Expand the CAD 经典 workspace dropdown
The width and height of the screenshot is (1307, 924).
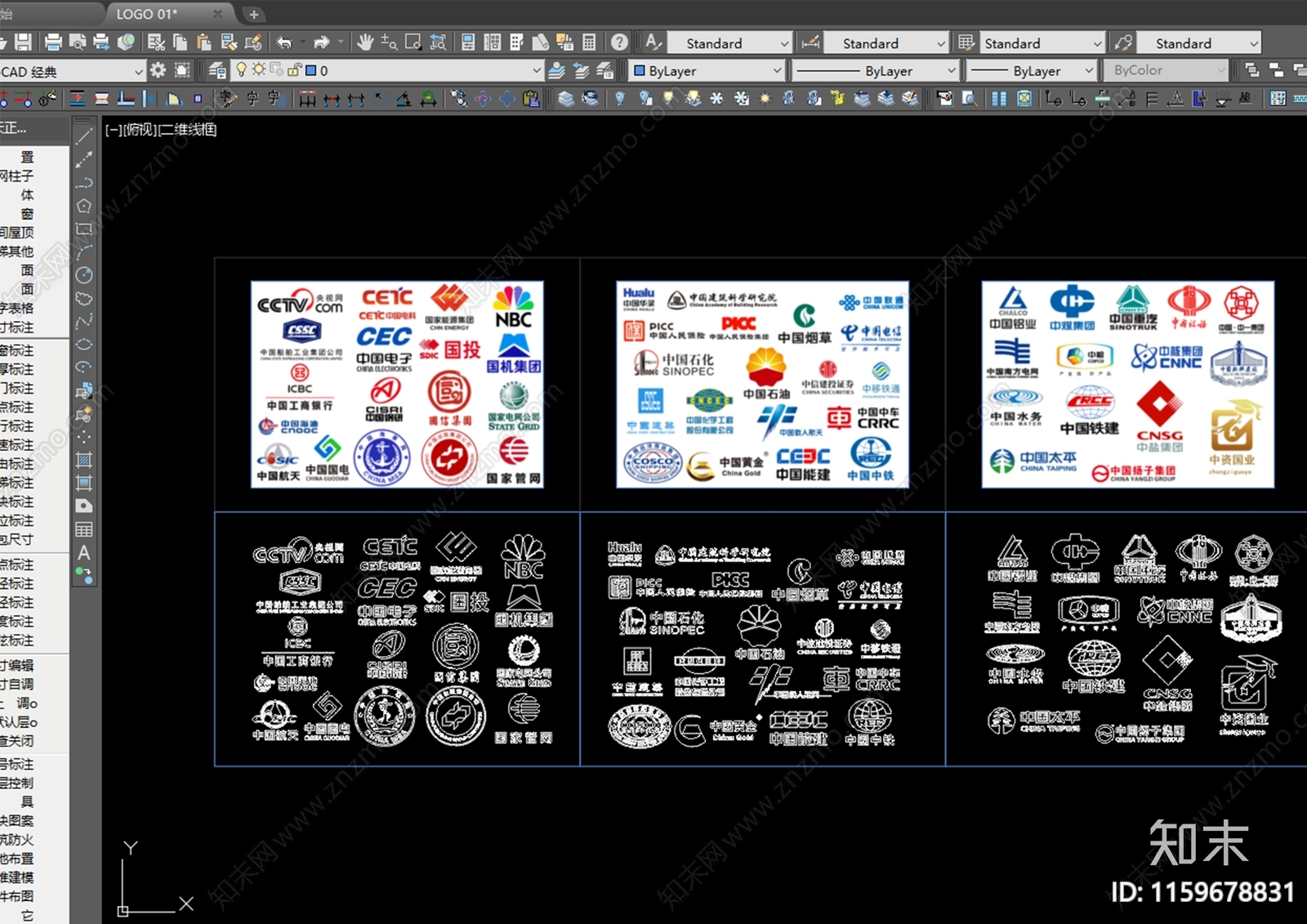pyautogui.click(x=138, y=72)
